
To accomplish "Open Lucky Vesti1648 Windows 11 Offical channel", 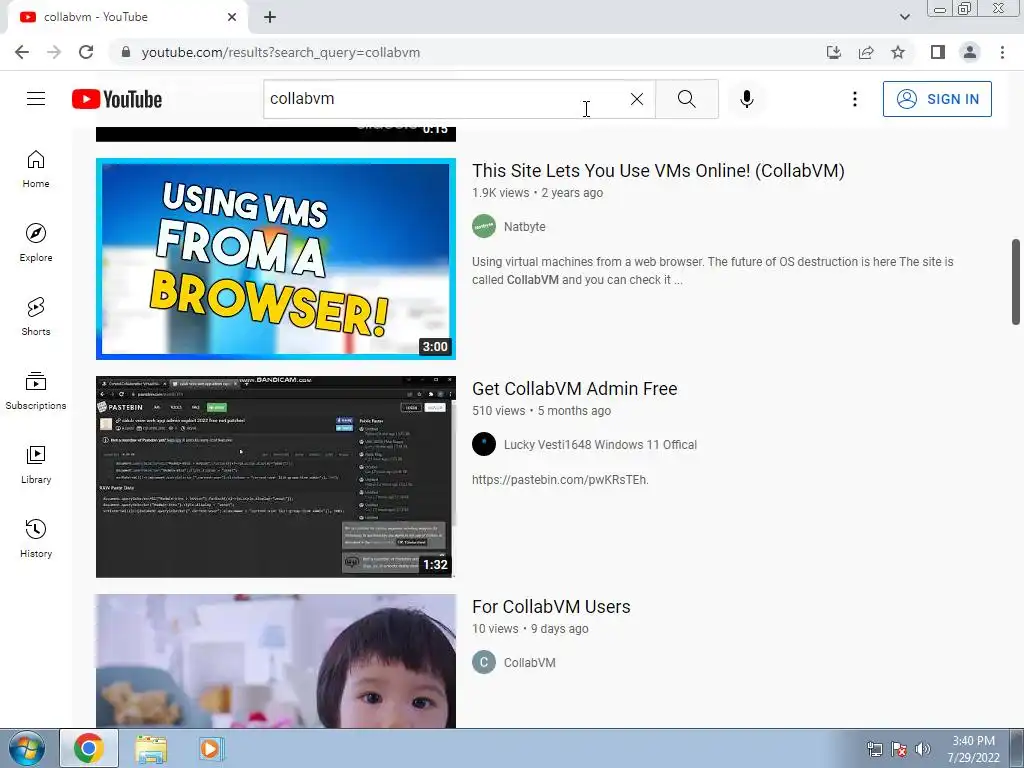I will pyautogui.click(x=600, y=445).
